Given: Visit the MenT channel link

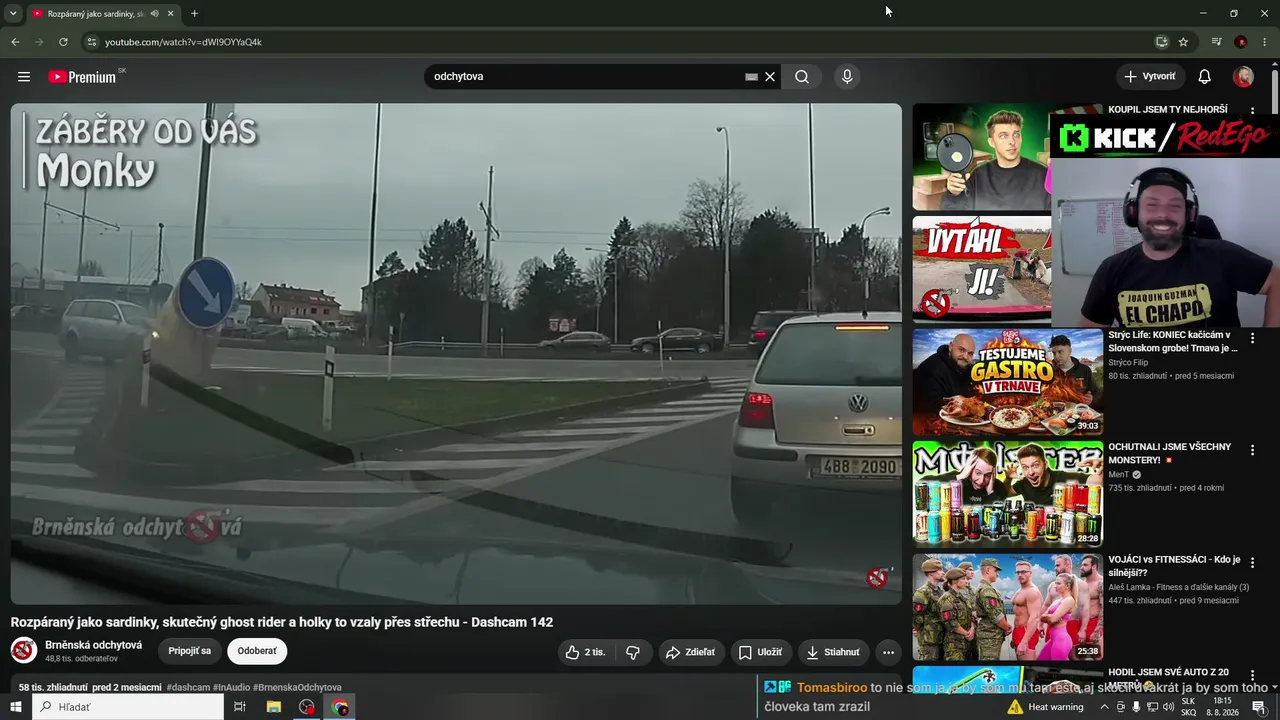Looking at the screenshot, I should pos(1118,474).
